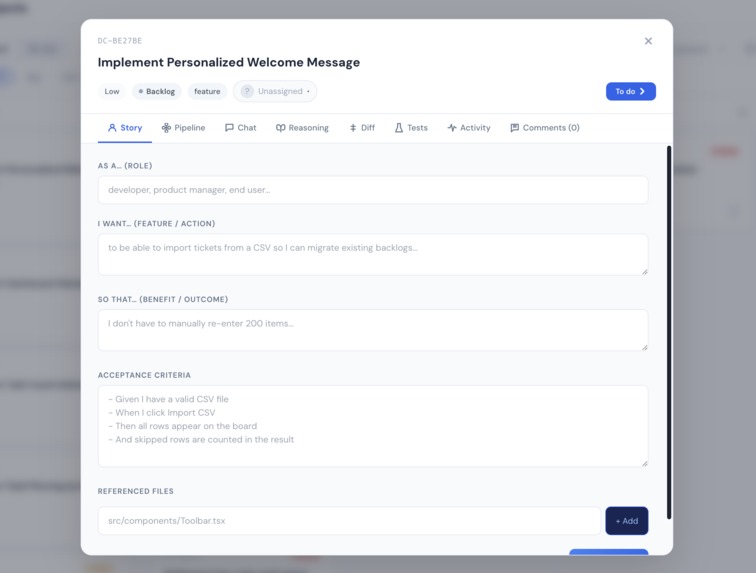Open the Chat tab
This screenshot has height=573, width=756.
(x=240, y=128)
